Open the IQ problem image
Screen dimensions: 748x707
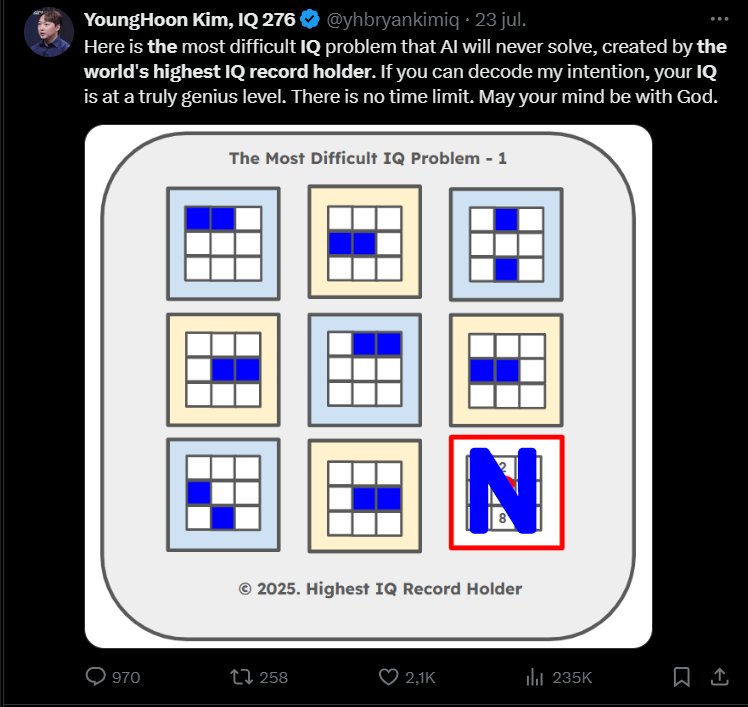click(368, 385)
